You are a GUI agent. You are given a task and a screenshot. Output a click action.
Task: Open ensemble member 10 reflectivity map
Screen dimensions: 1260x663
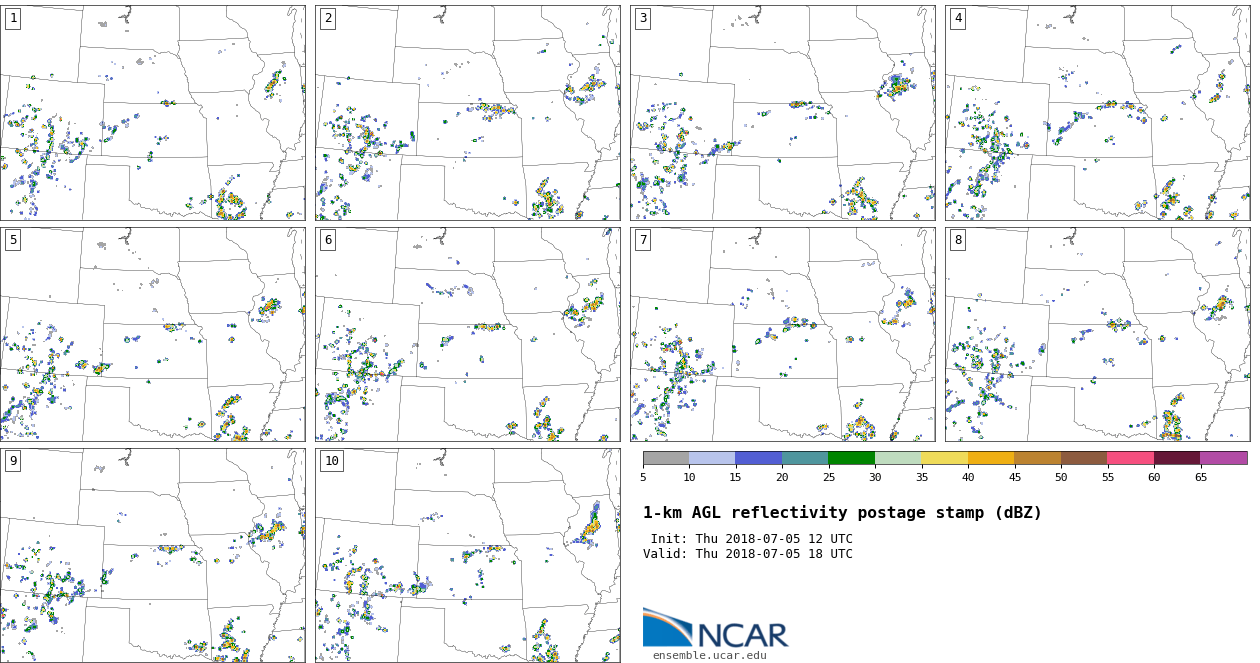click(467, 555)
